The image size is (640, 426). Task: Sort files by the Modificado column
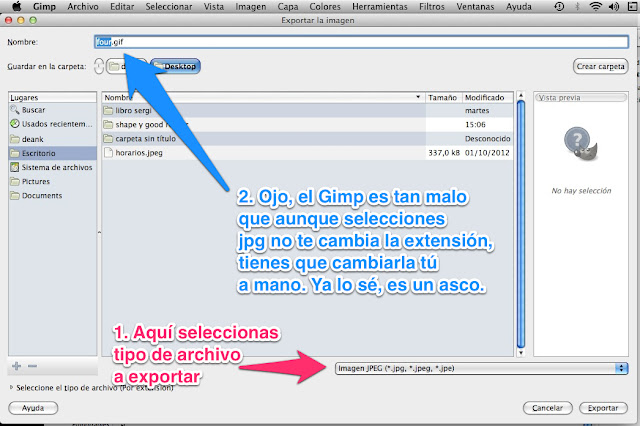(x=487, y=98)
